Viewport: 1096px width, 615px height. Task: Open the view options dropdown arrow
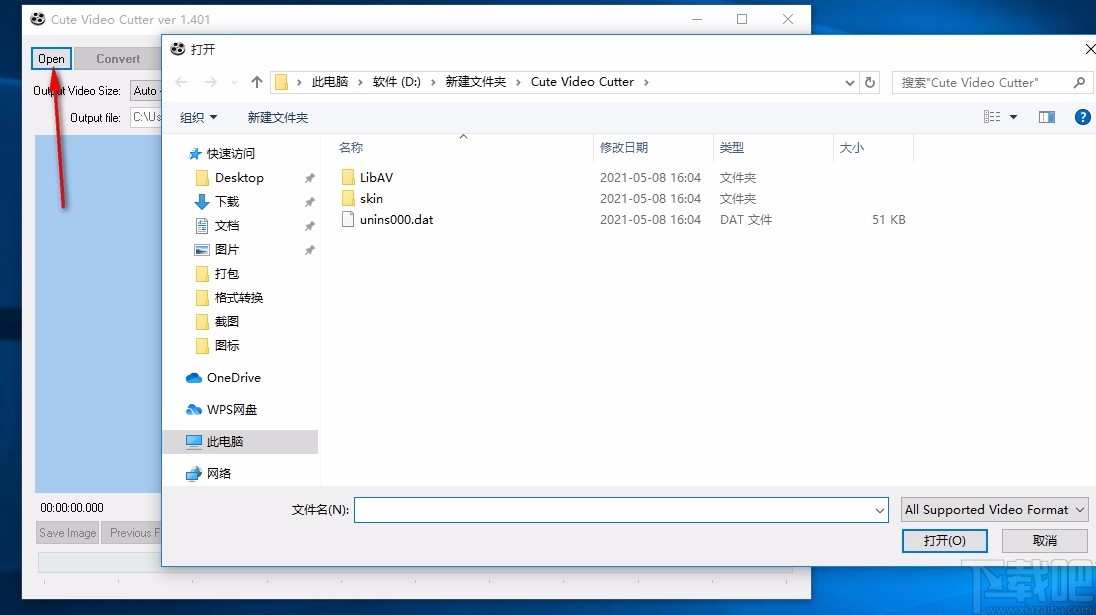1014,117
